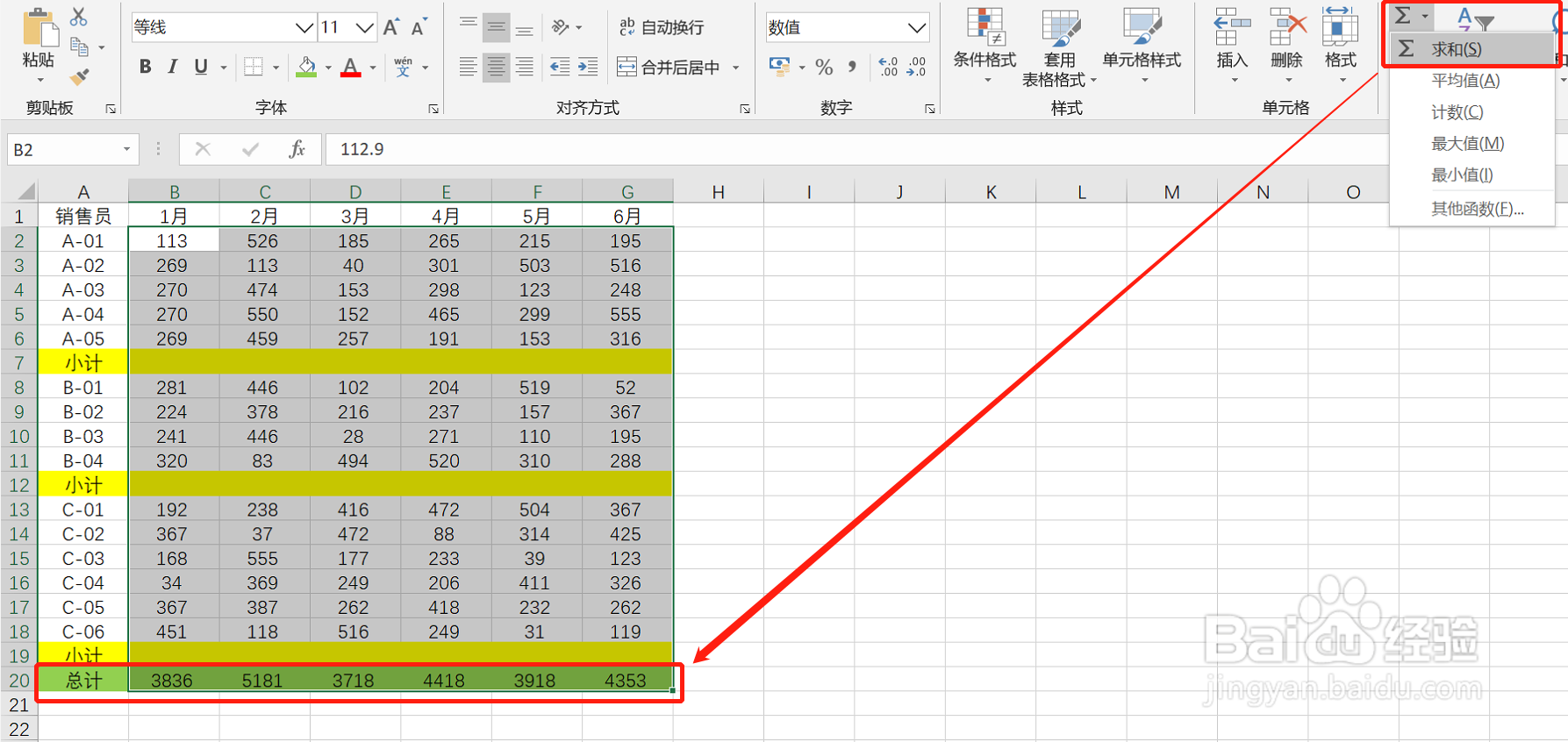This screenshot has width=1568, height=742.
Task: Toggle center horizontal alignment
Action: pyautogui.click(x=497, y=67)
